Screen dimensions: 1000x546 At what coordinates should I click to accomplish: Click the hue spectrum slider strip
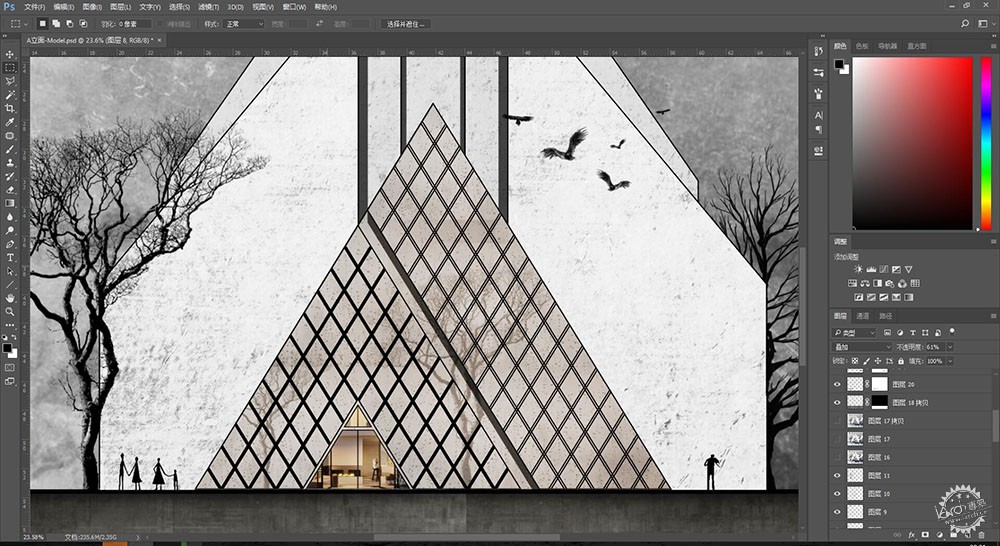tap(985, 144)
